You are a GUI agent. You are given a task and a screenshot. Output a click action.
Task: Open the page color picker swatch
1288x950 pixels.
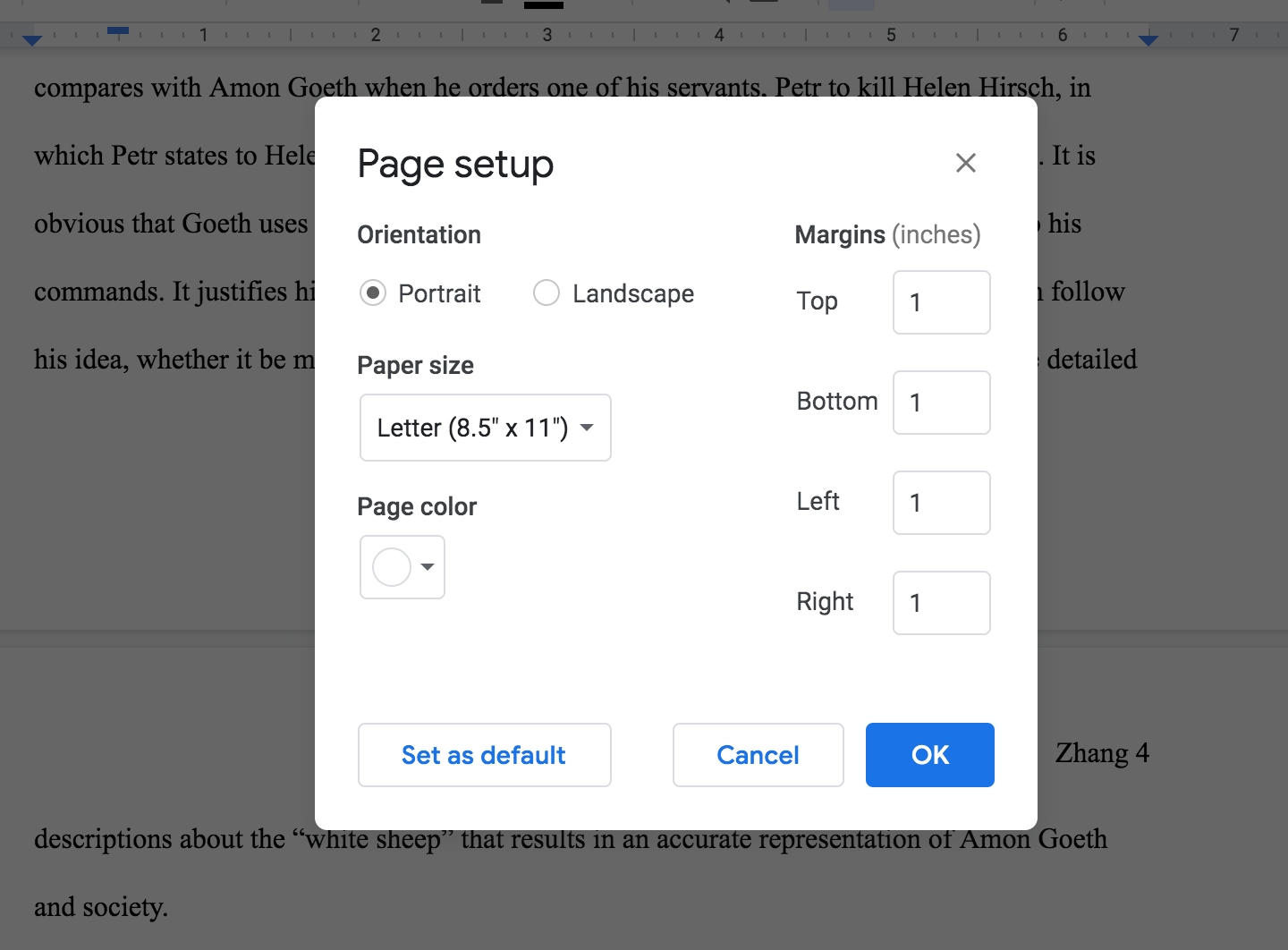click(x=390, y=567)
